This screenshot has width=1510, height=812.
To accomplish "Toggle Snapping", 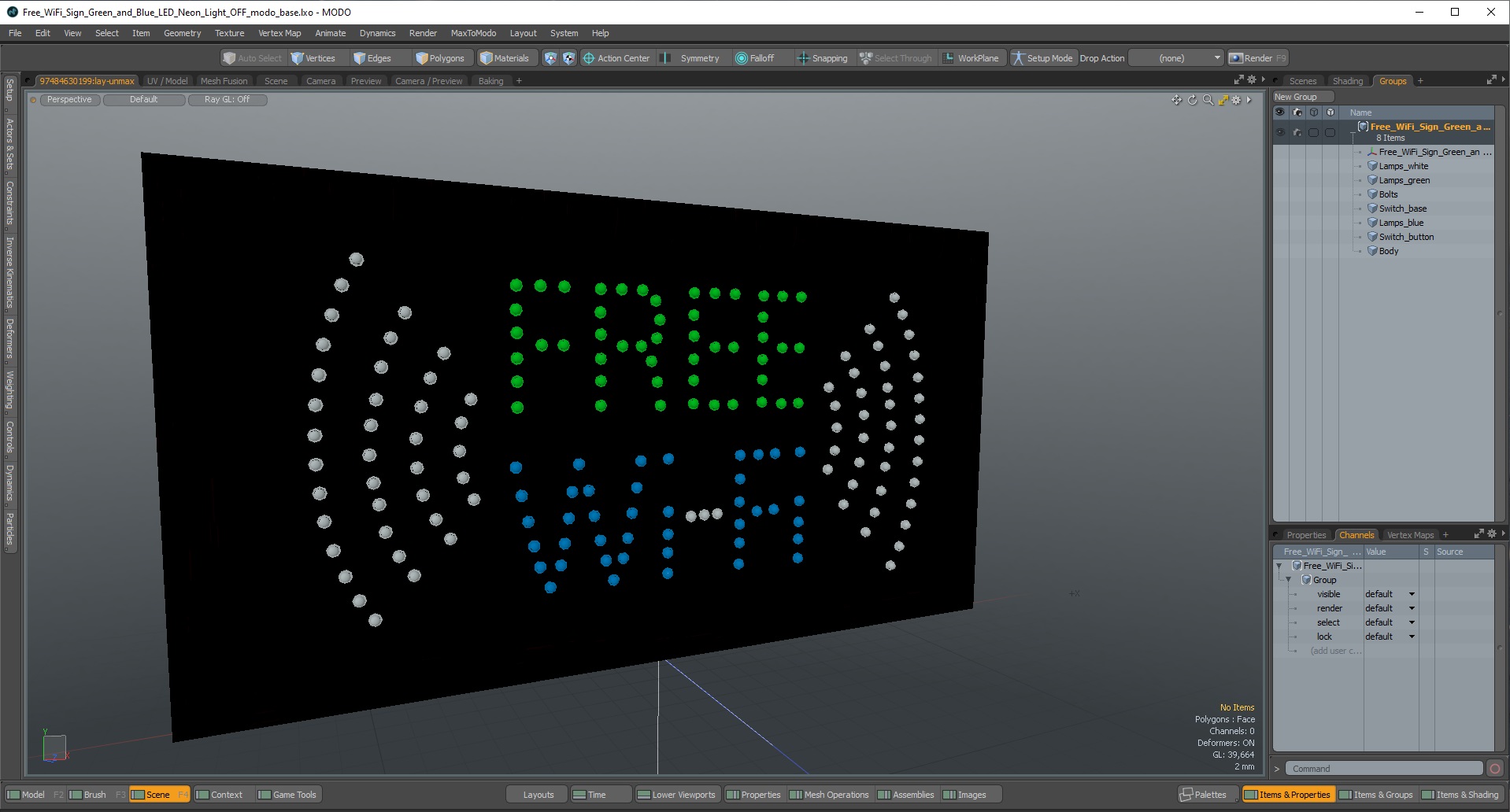I will pyautogui.click(x=822, y=58).
